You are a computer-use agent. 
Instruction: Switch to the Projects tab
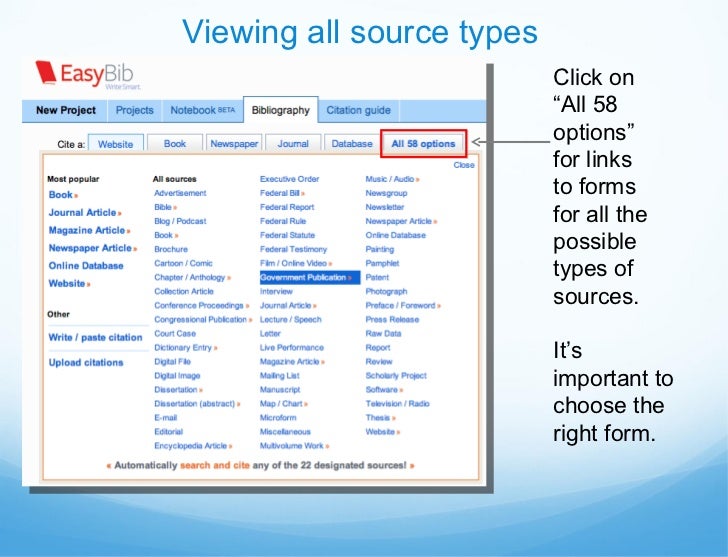[x=134, y=110]
